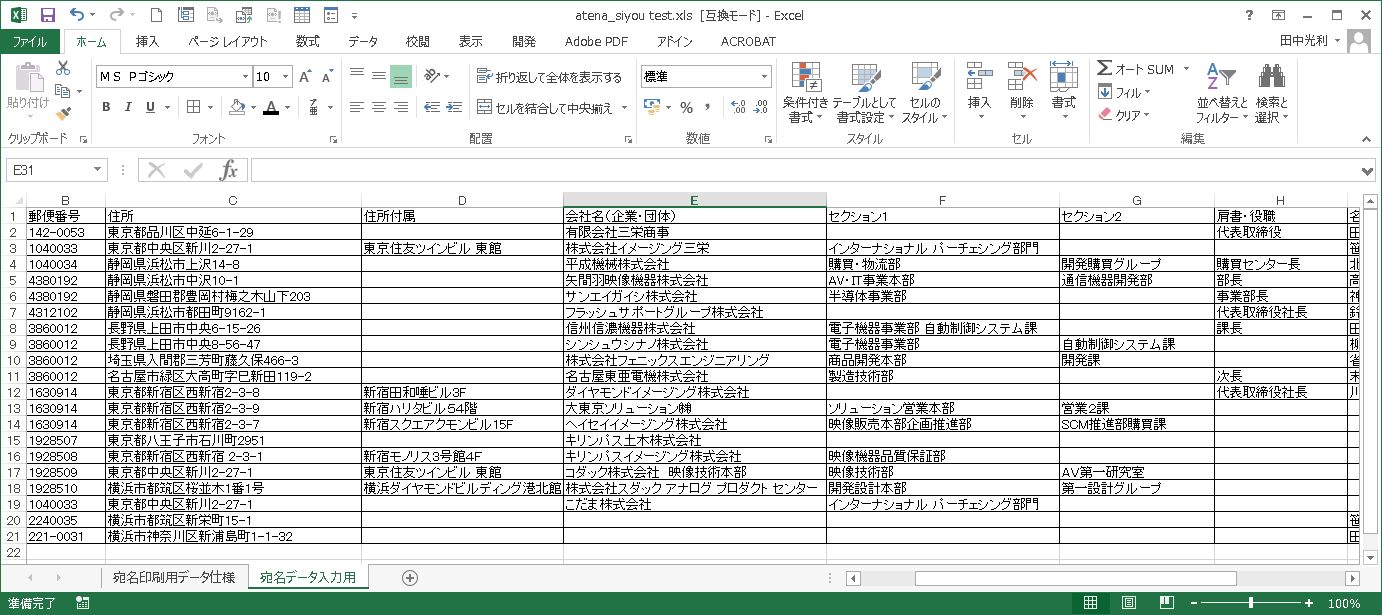This screenshot has width=1382, height=615.
Task: Toggle wrap text (折り返して全体を表示する)
Action: point(549,77)
